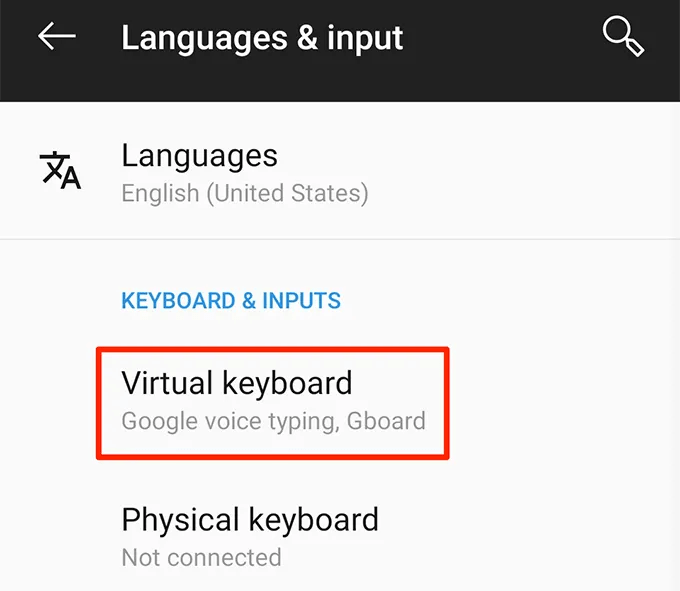Select the Languages & input page title
The image size is (680, 591).
coord(262,38)
